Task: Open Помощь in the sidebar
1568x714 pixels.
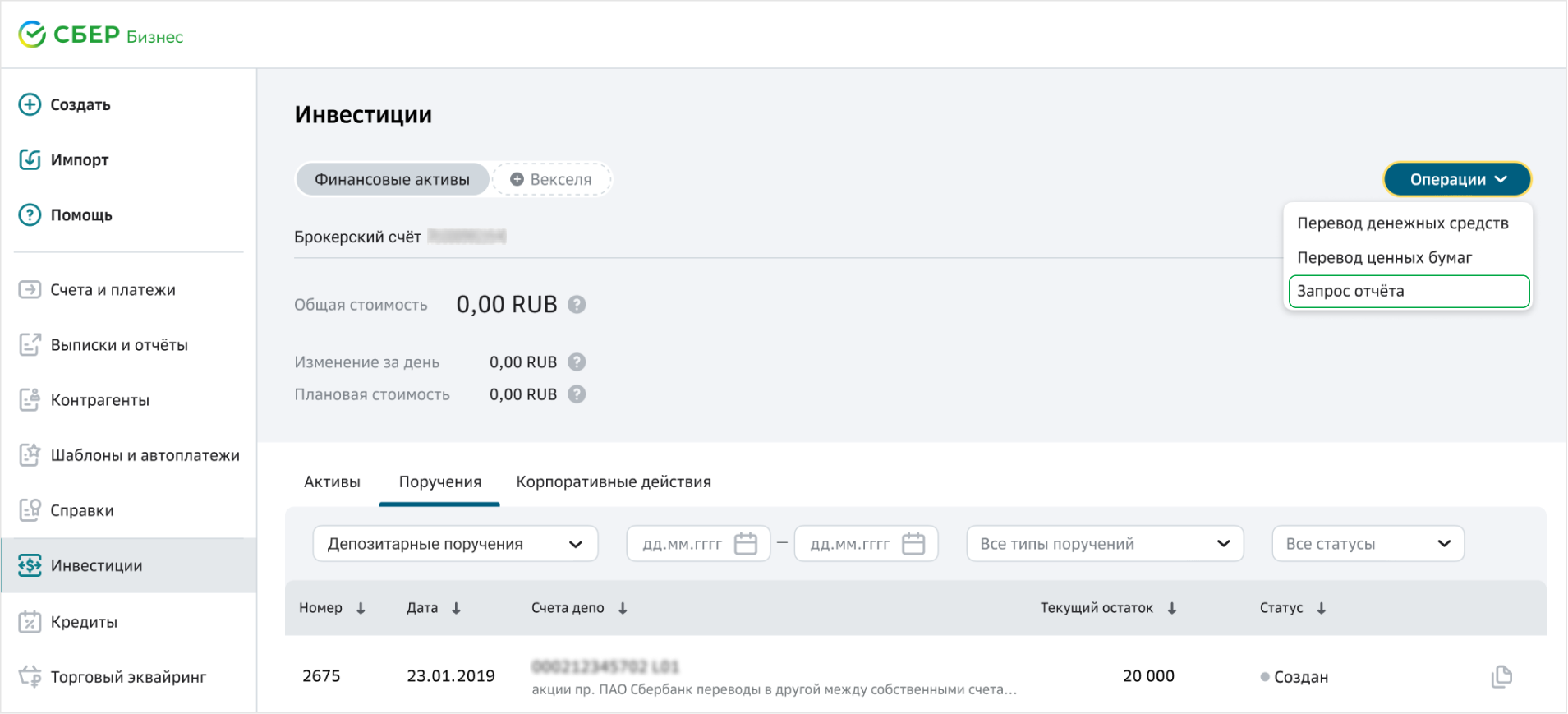Action: point(81,214)
